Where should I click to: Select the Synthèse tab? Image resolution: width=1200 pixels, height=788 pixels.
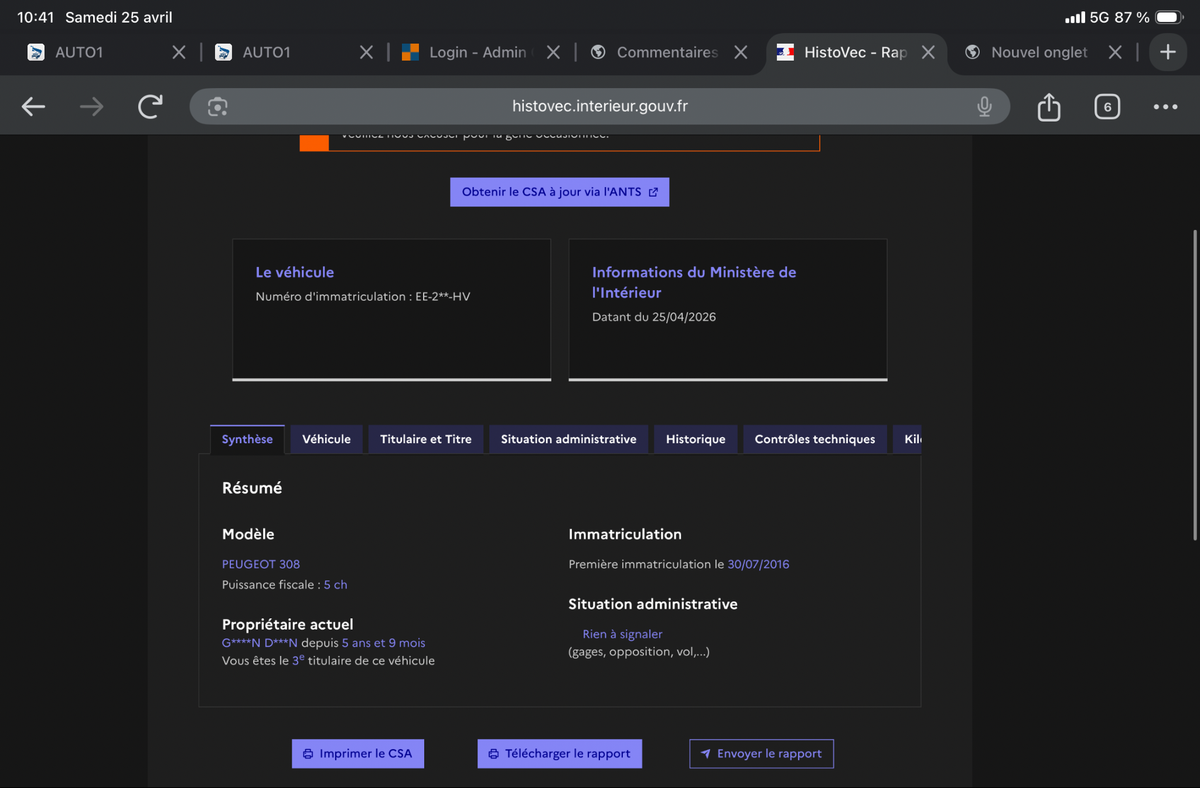(247, 439)
